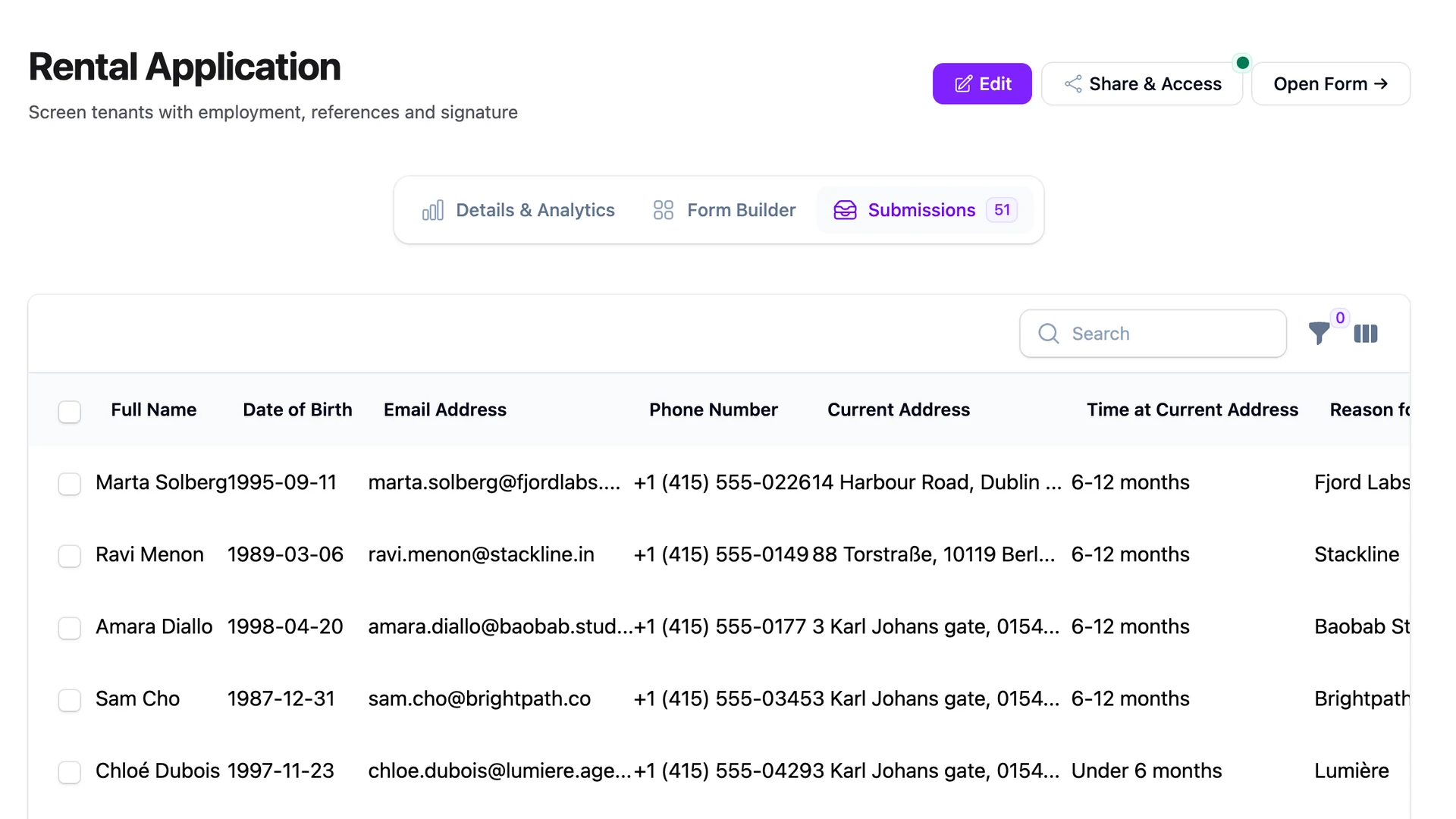The height and width of the screenshot is (819, 1456).
Task: Click the Edit button
Action: pyautogui.click(x=982, y=83)
